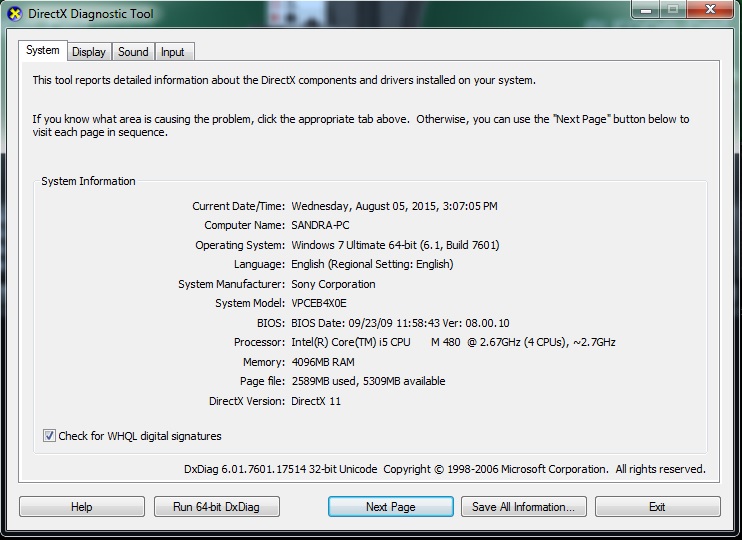
Task: Click the DirectX Diagnostic Tool window title
Action: pos(91,14)
